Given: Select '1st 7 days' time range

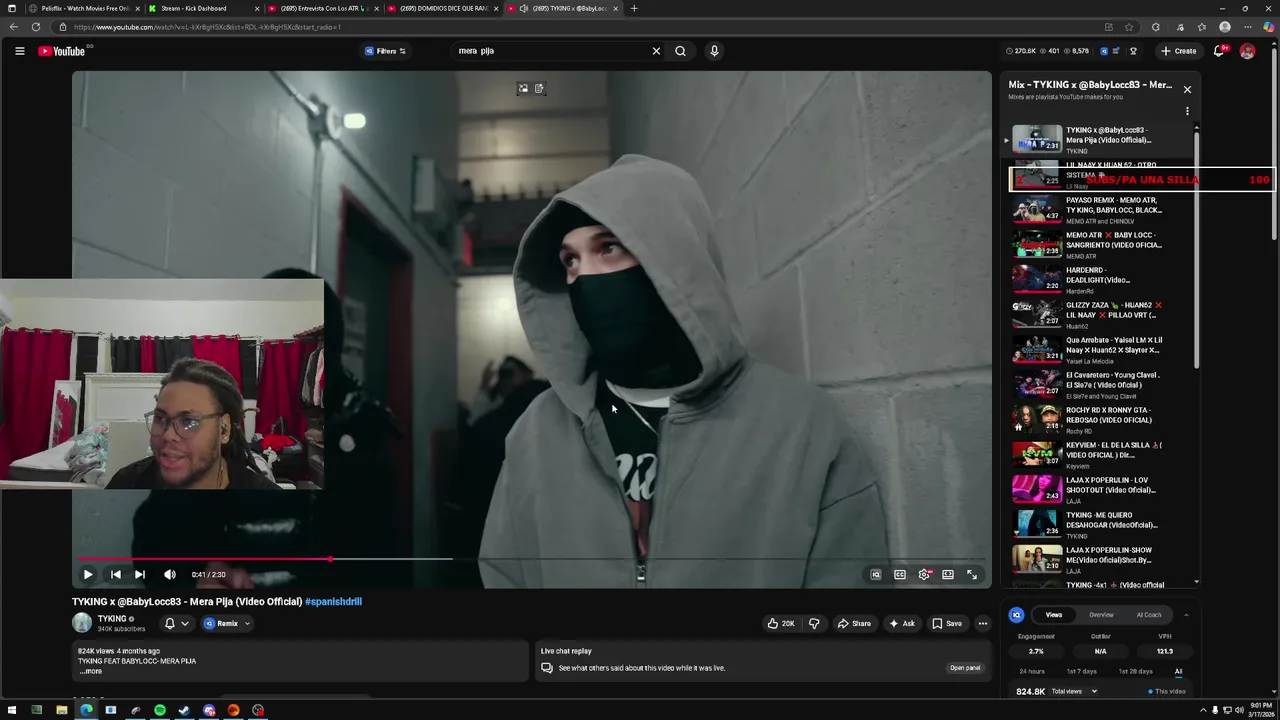Looking at the screenshot, I should click(1081, 671).
